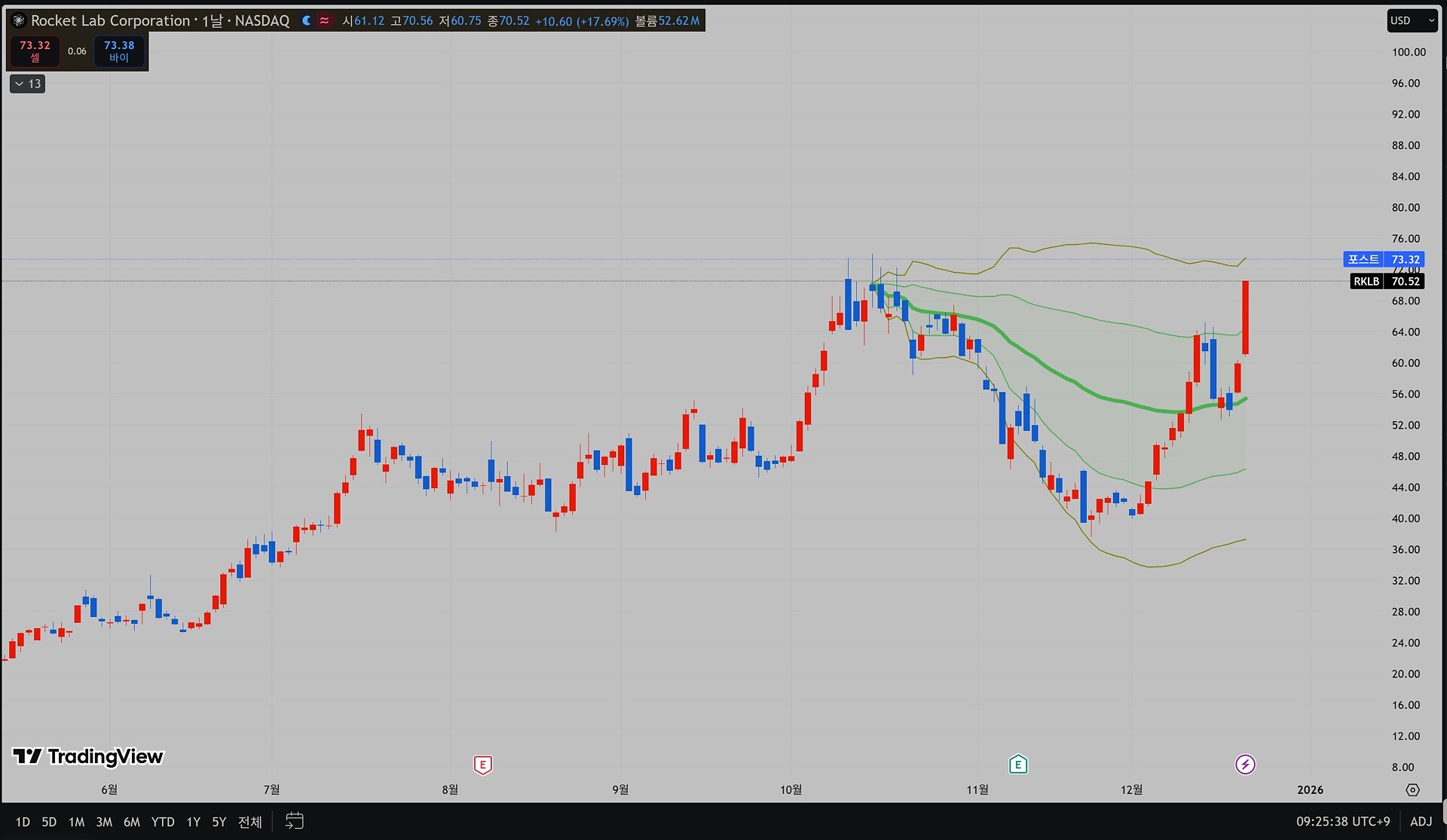Toggle the ADJ adjusted-price setting
The image size is (1447, 840).
(1421, 821)
